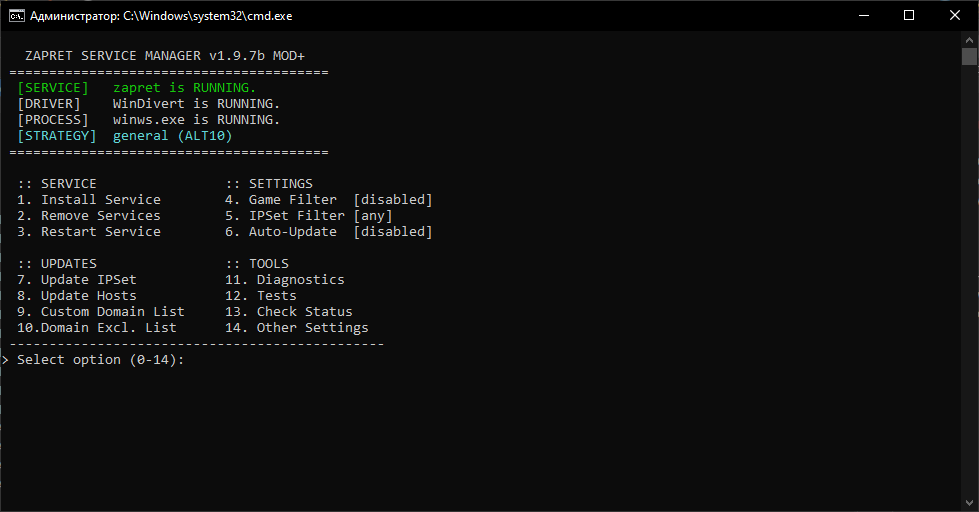
Task: Click the Diagnostics tools entry
Action: coord(300,280)
